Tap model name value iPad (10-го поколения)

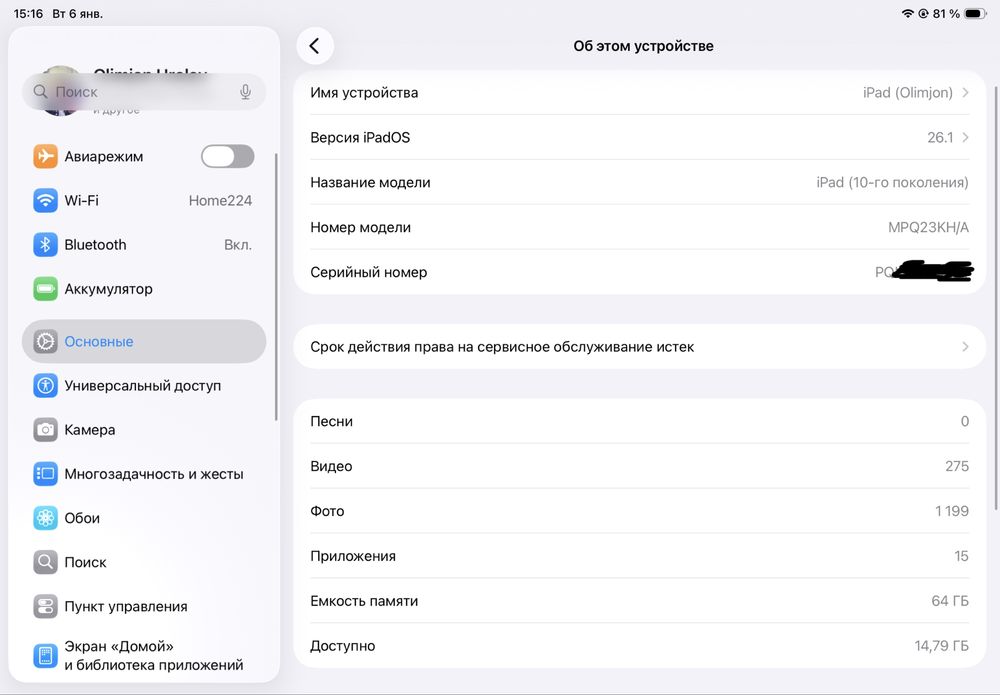point(892,182)
